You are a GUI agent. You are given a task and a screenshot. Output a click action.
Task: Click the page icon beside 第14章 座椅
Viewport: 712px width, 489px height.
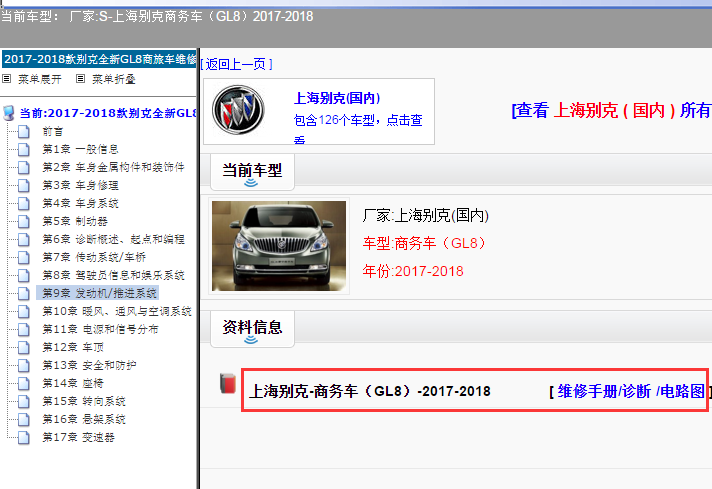24,383
